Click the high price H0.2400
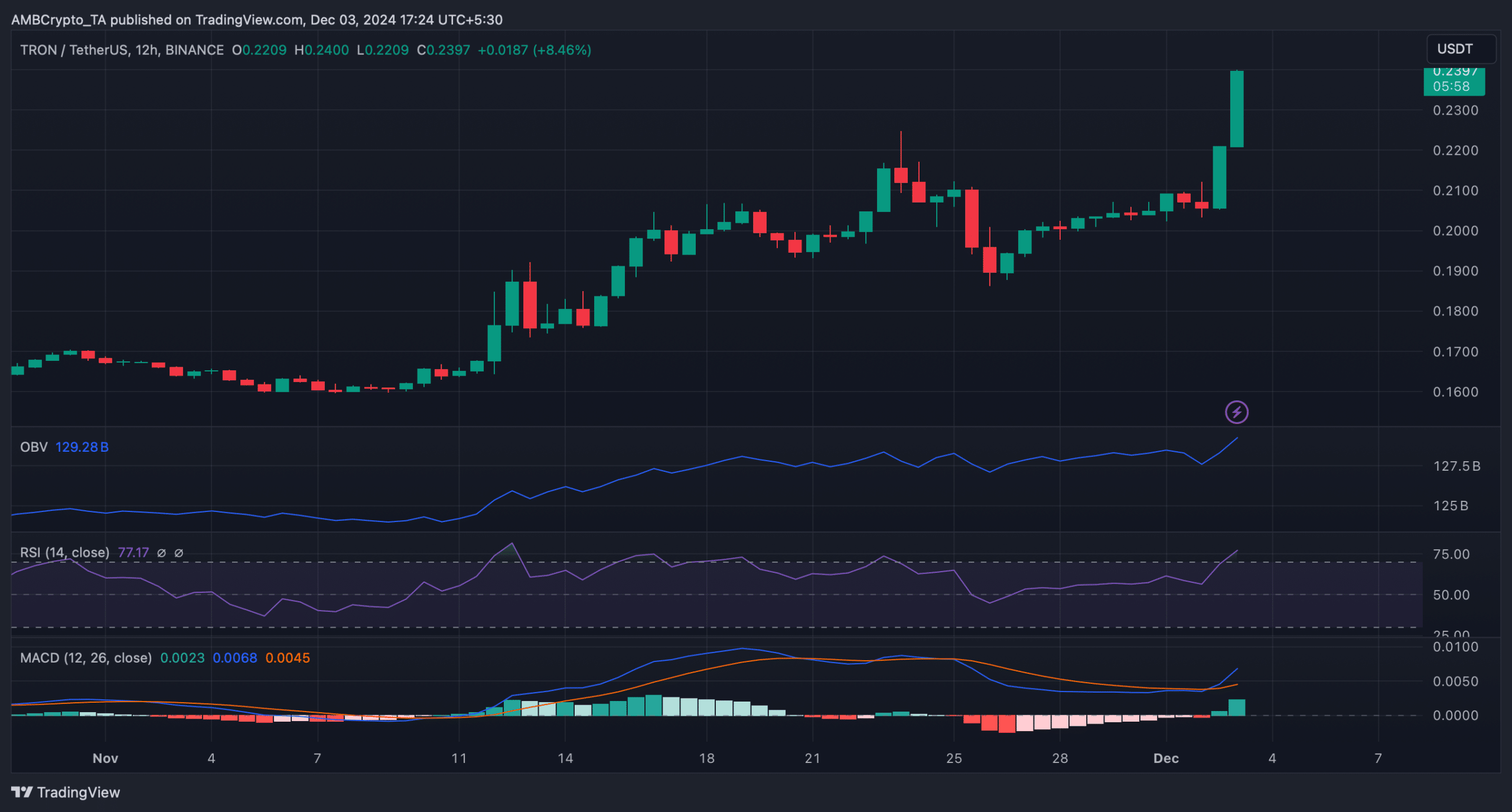 pos(322,50)
